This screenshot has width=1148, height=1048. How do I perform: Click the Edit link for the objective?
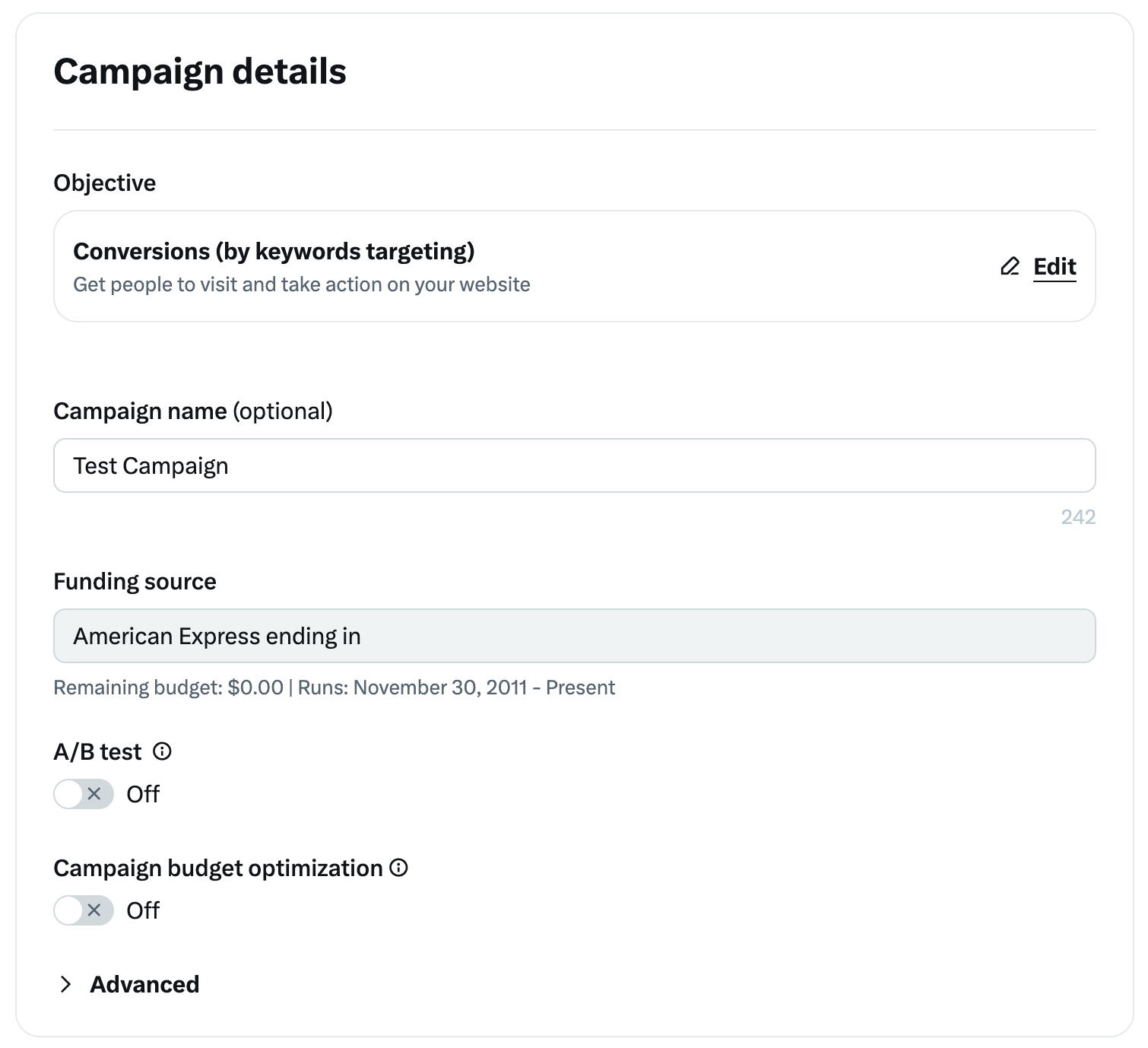click(x=1054, y=266)
